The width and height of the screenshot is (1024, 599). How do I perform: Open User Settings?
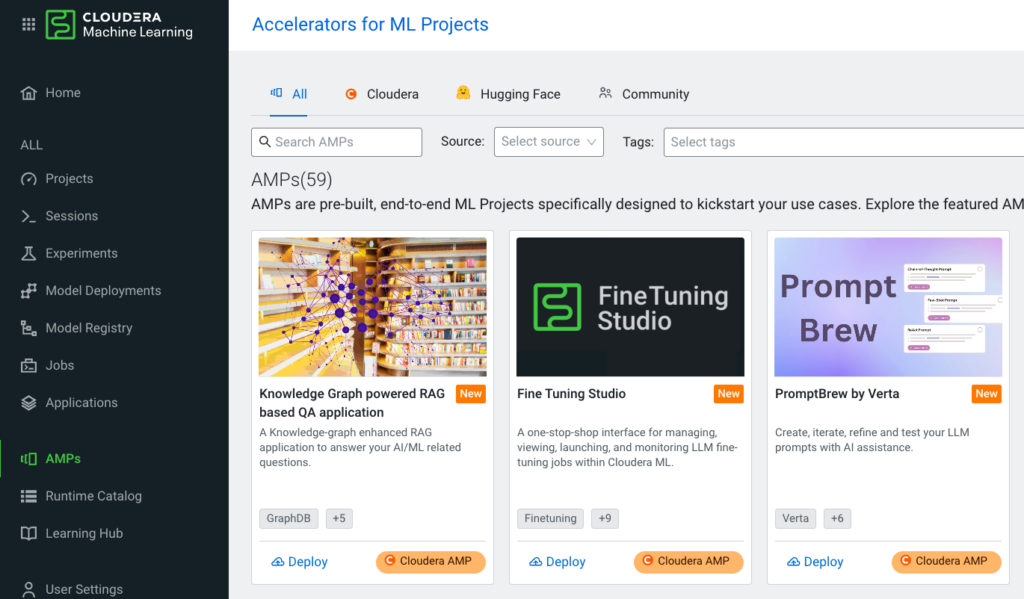81,588
